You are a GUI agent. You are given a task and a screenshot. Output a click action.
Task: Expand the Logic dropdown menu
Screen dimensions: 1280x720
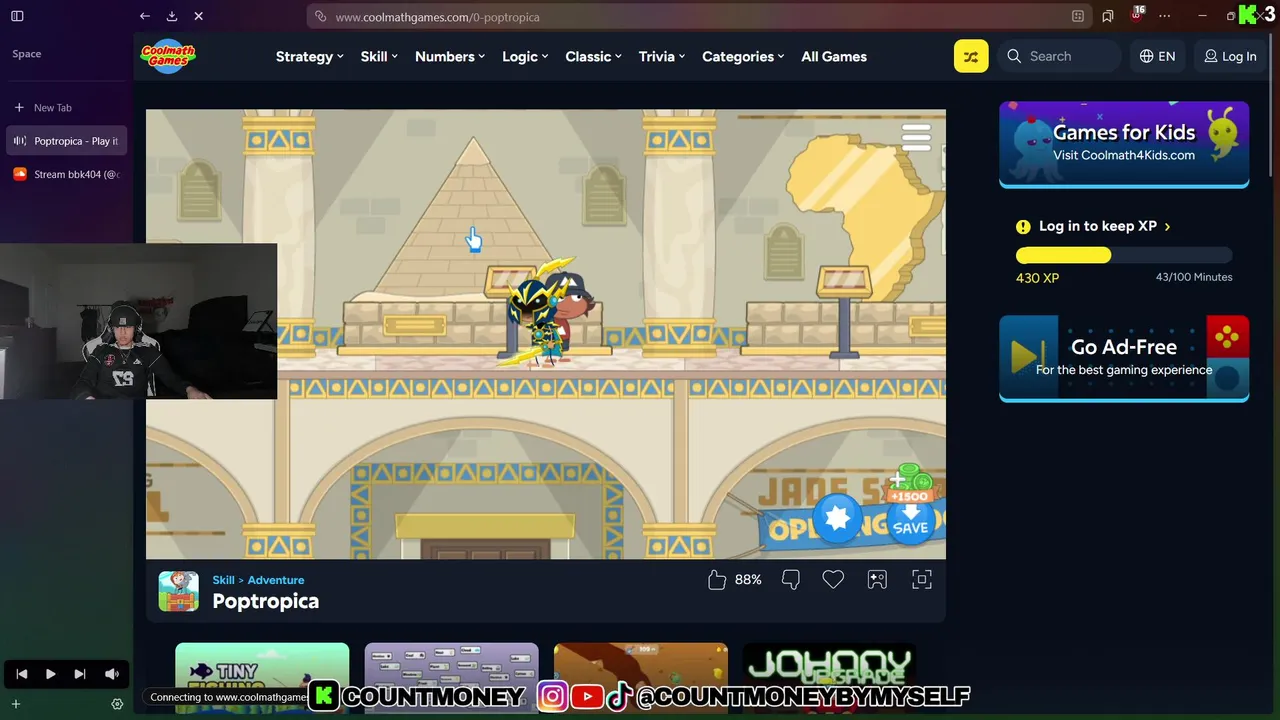(525, 57)
